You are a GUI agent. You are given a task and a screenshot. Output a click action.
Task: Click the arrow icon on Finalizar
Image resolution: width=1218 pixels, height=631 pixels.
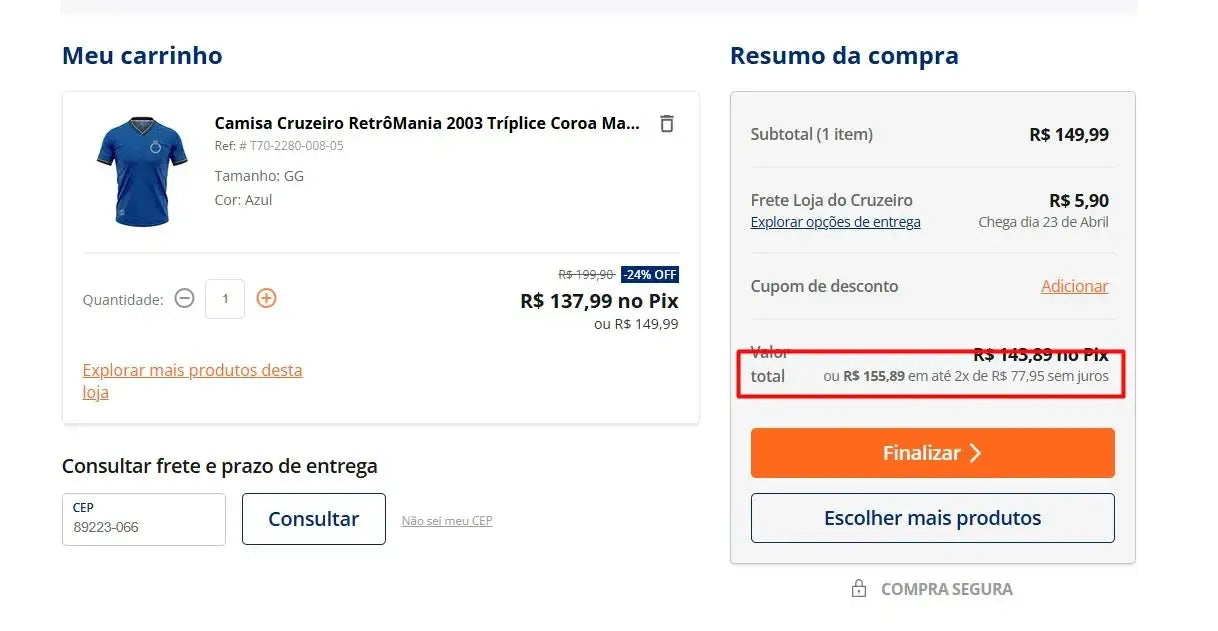coord(975,453)
